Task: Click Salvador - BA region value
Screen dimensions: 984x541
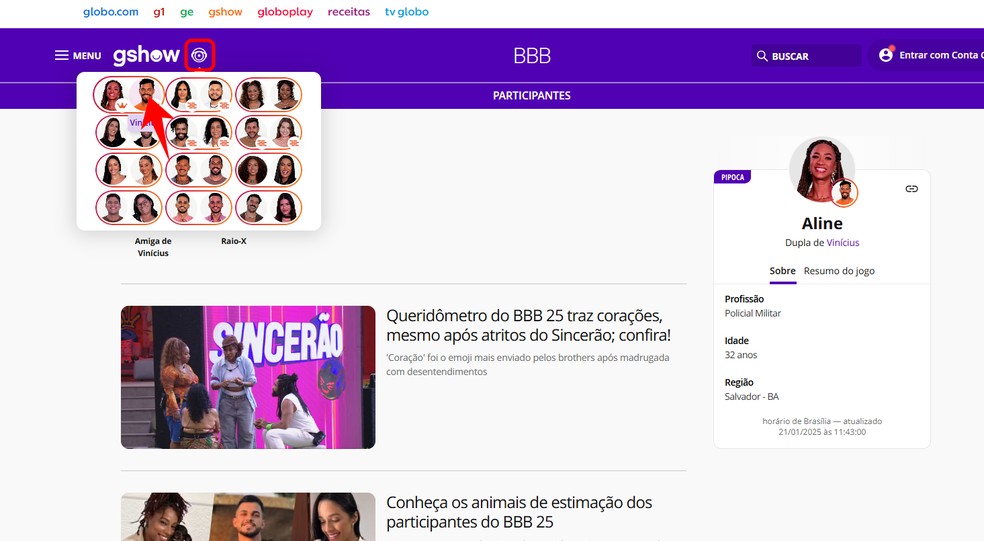Action: [x=752, y=397]
